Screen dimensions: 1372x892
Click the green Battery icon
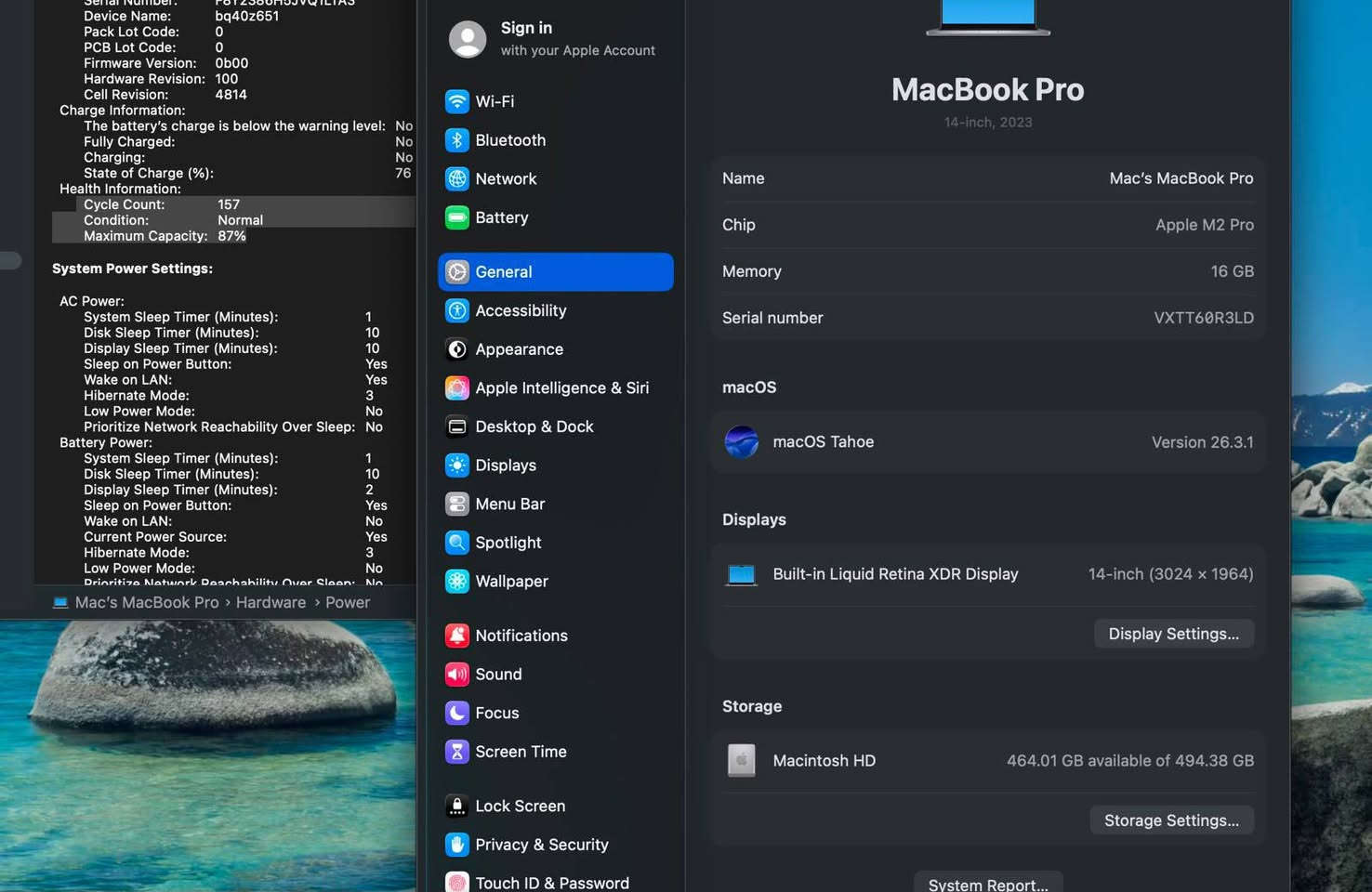pyautogui.click(x=456, y=217)
